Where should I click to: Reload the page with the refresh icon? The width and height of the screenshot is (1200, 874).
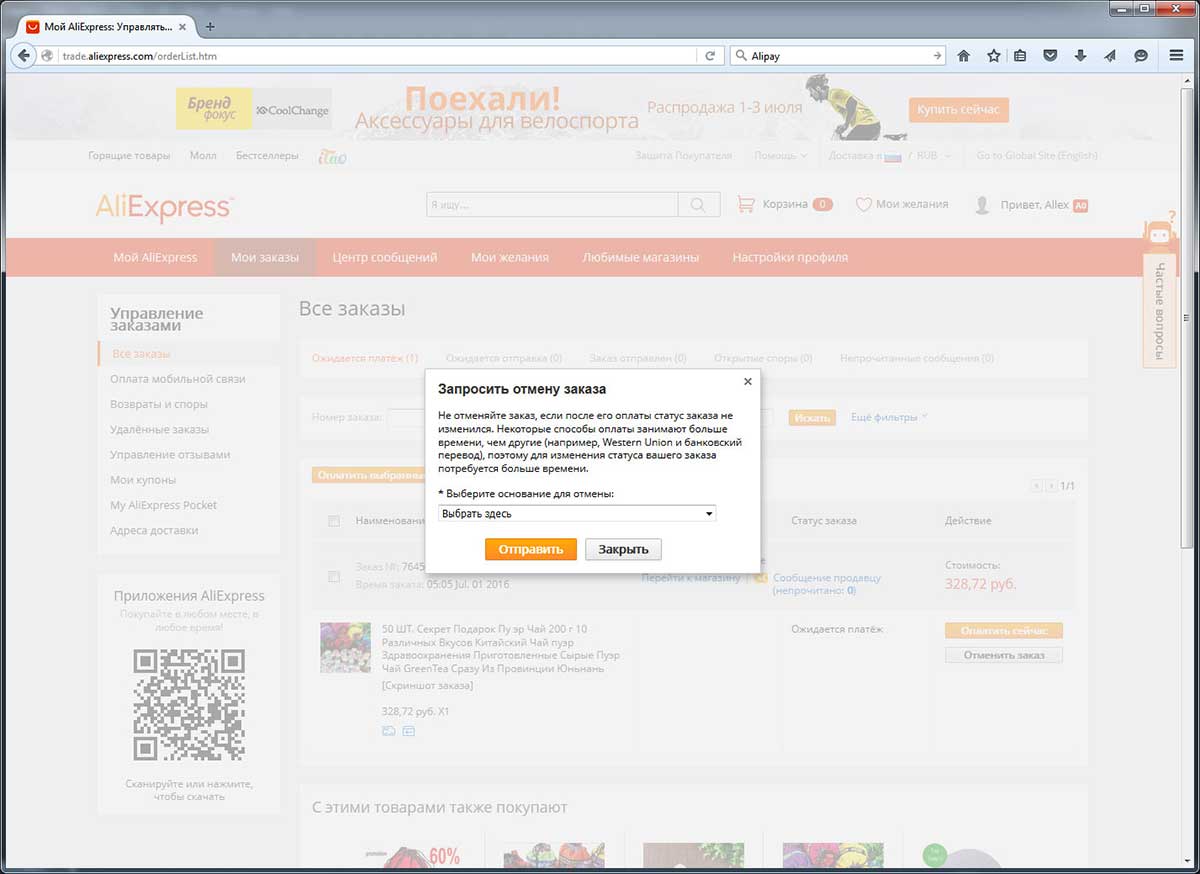pyautogui.click(x=710, y=56)
